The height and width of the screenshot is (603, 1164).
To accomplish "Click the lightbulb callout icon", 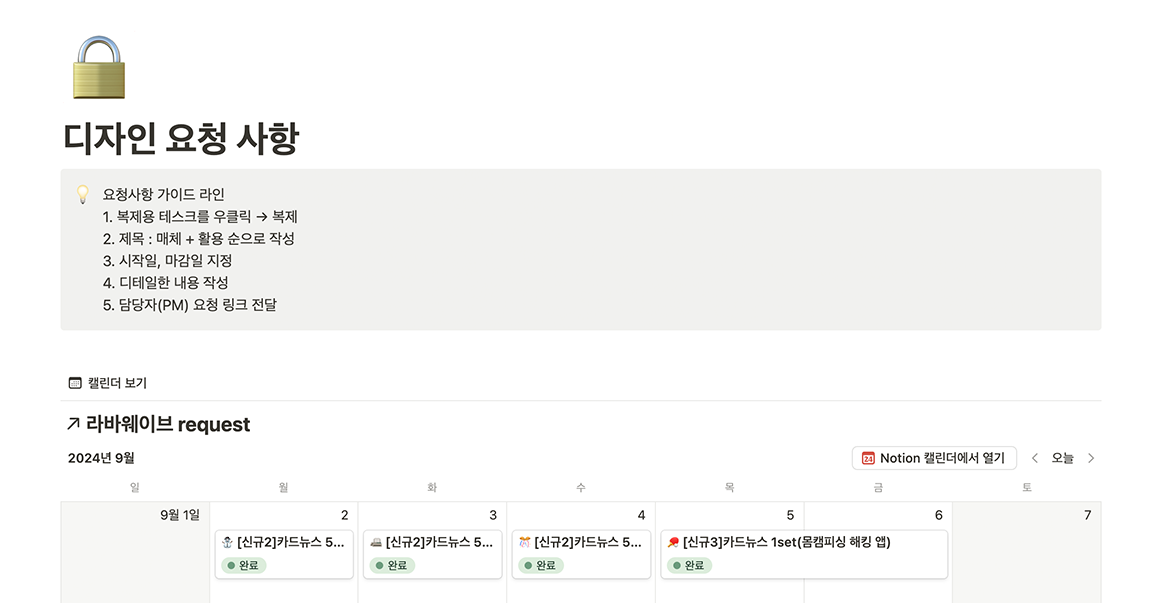I will tap(84, 194).
